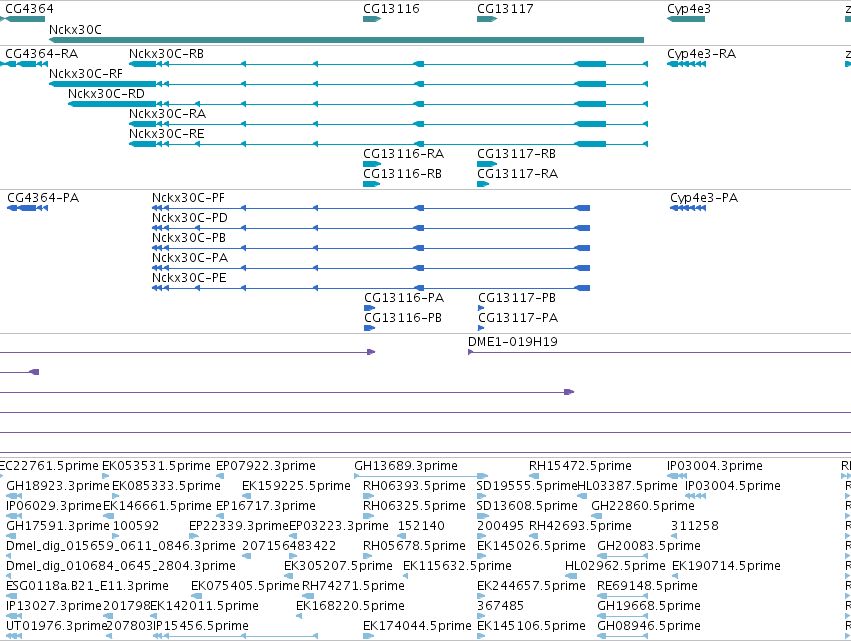Image resolution: width=851 pixels, height=641 pixels.
Task: Open the RH42693.5prime EST label
Action: coord(581,526)
